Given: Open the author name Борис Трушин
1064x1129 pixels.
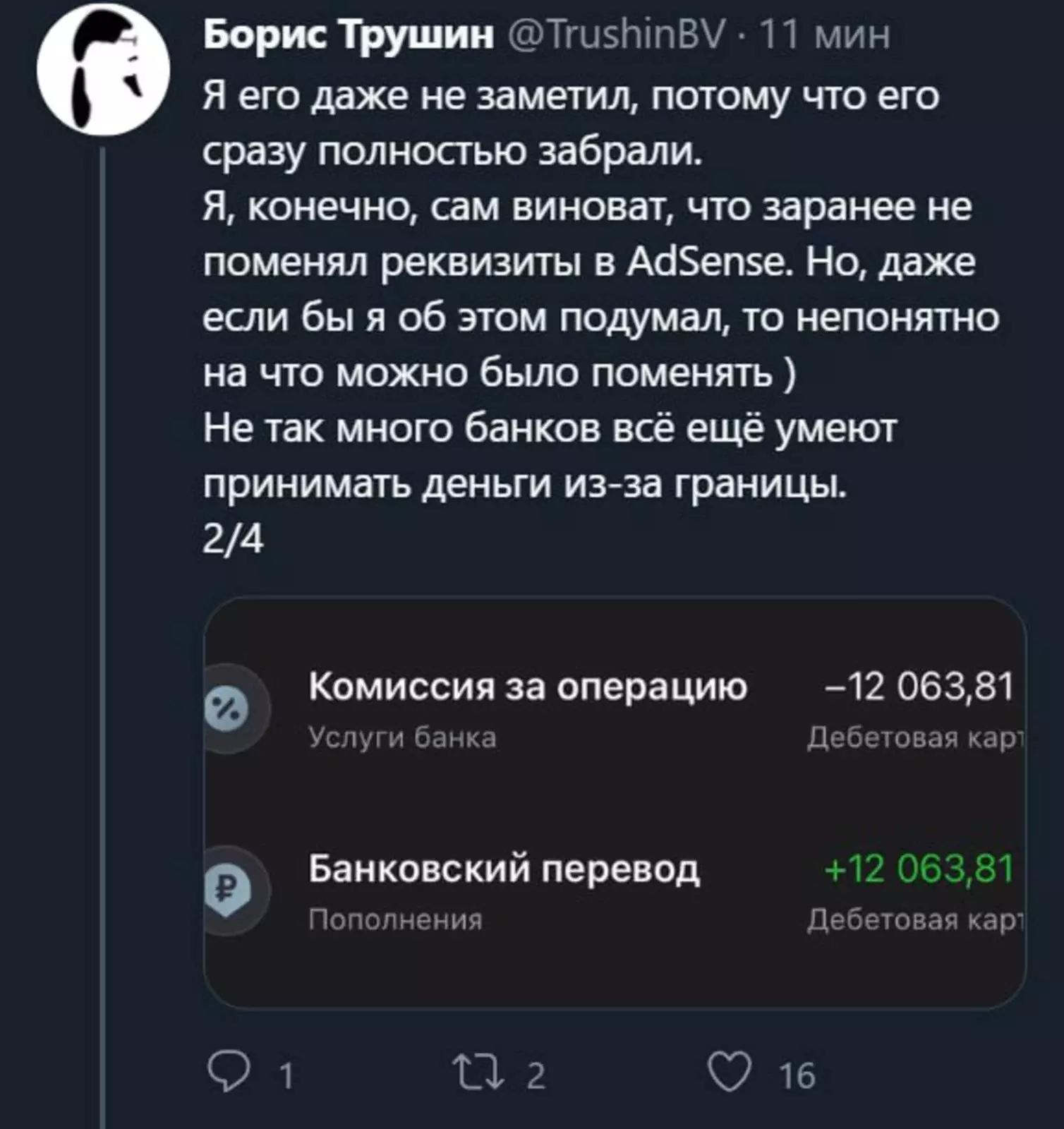Looking at the screenshot, I should 349,33.
